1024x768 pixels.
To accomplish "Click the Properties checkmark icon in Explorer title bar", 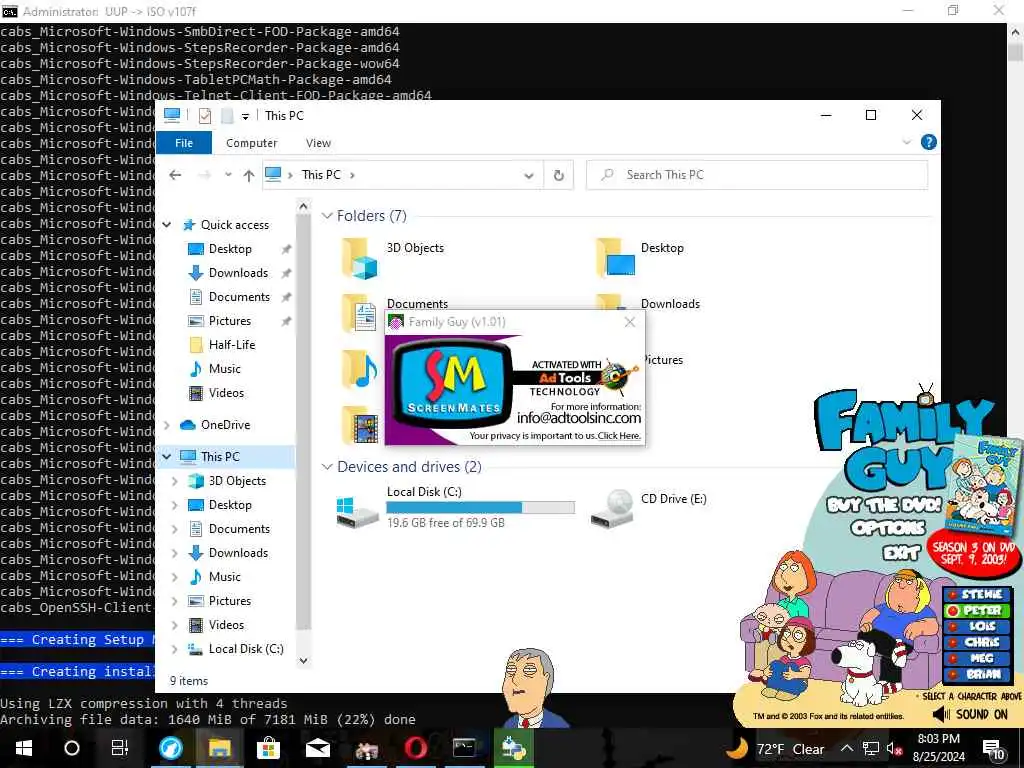I will coord(204,116).
